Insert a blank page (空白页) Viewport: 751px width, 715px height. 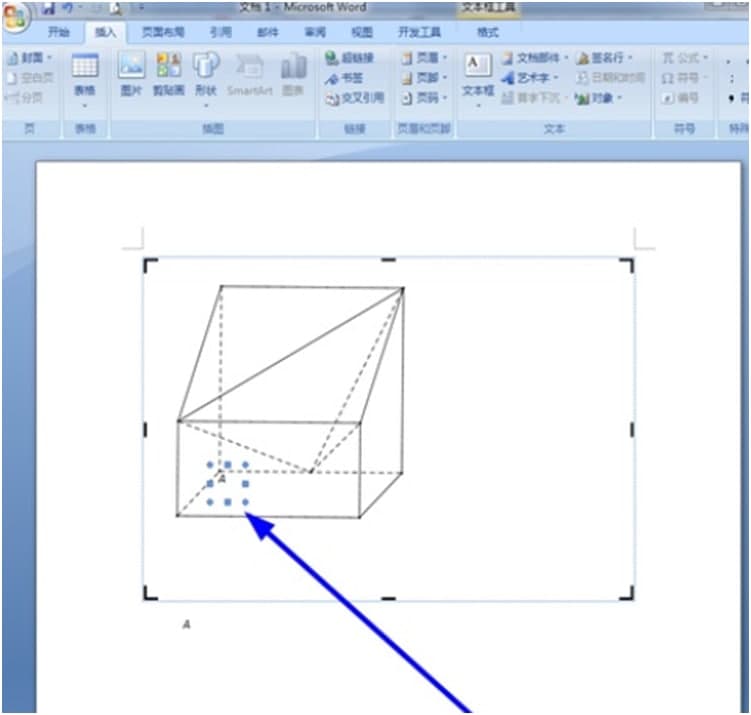click(x=29, y=78)
